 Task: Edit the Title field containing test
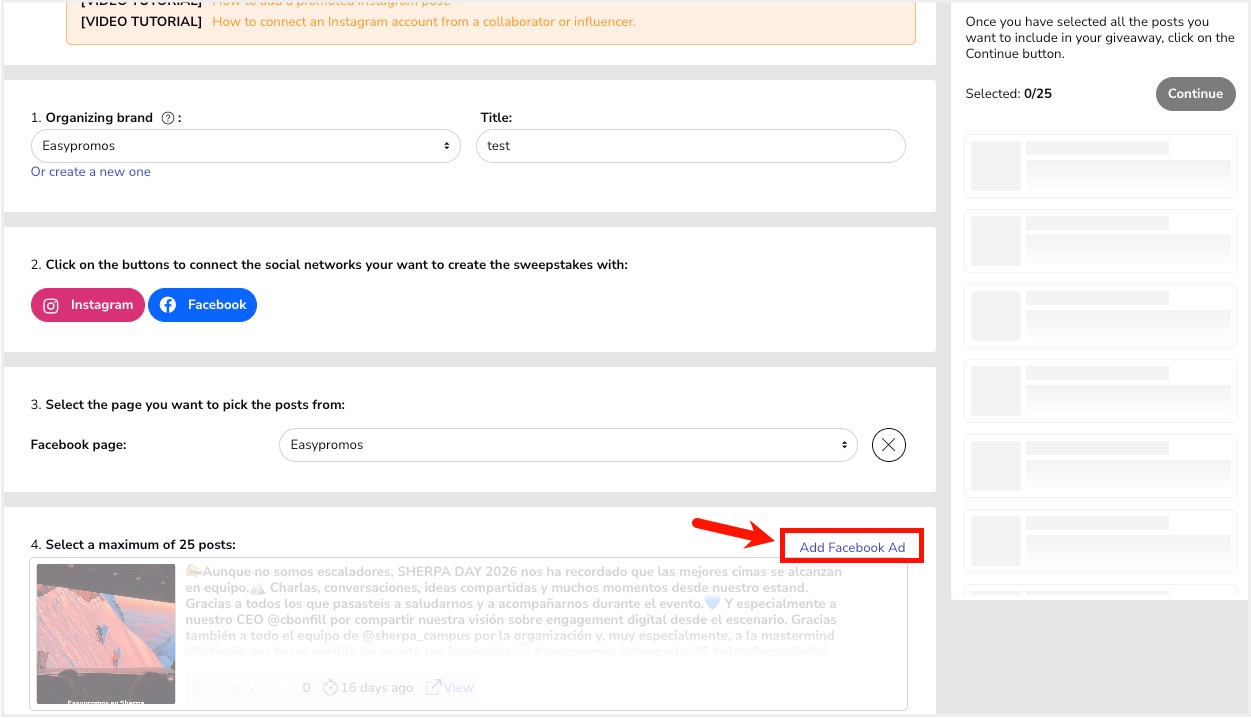point(691,146)
